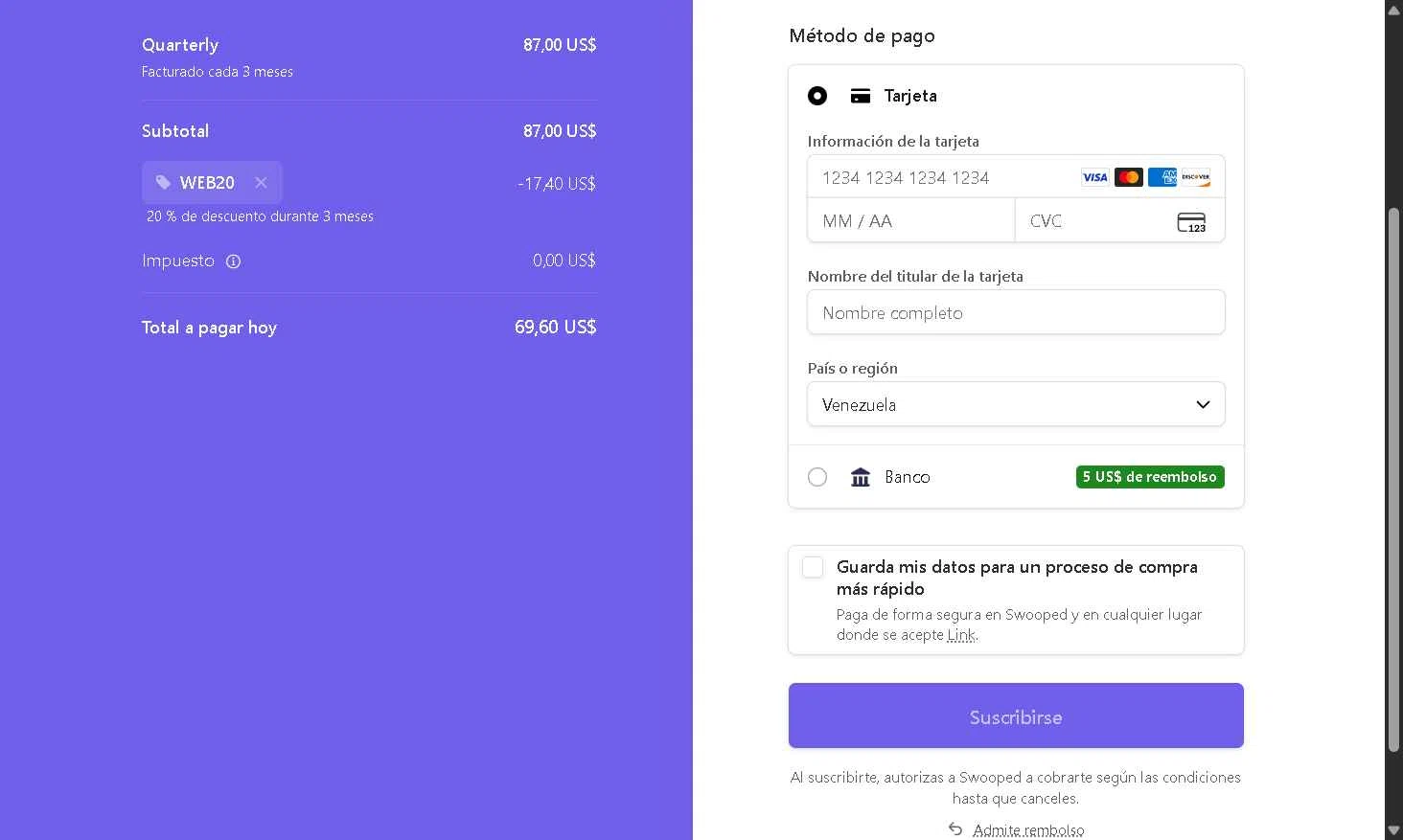Click the scrollbar up arrow

(1393, 9)
